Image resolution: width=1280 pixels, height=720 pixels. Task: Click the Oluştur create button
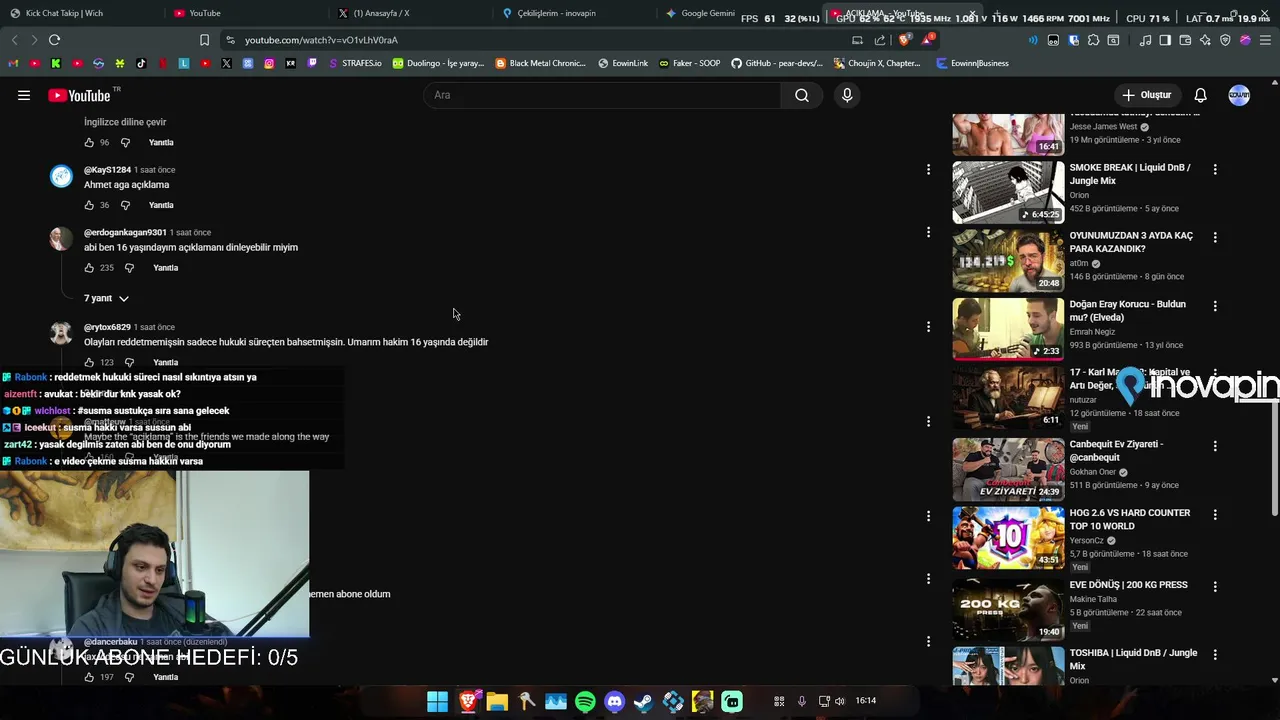point(1147,95)
